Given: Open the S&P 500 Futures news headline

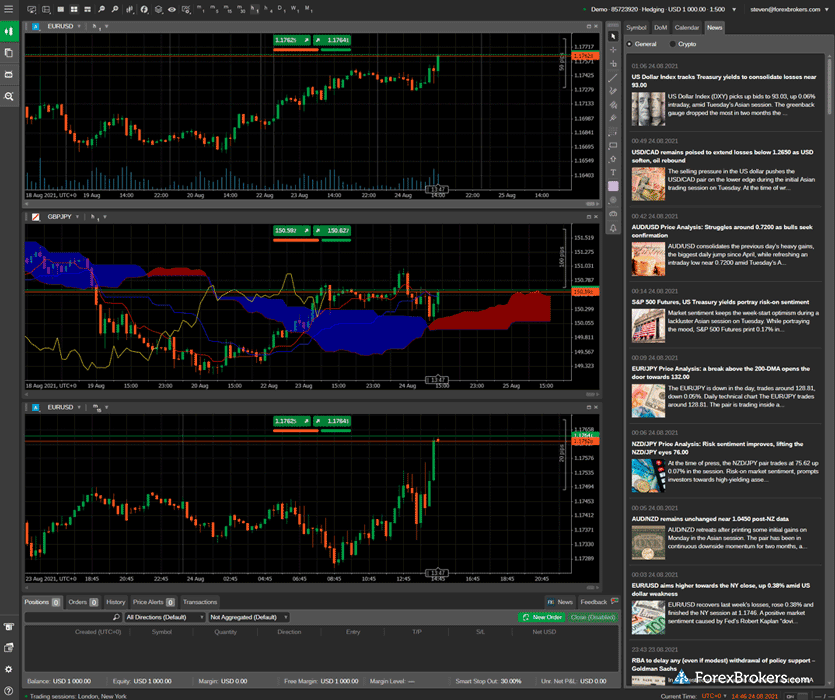Looking at the screenshot, I should 720,302.
